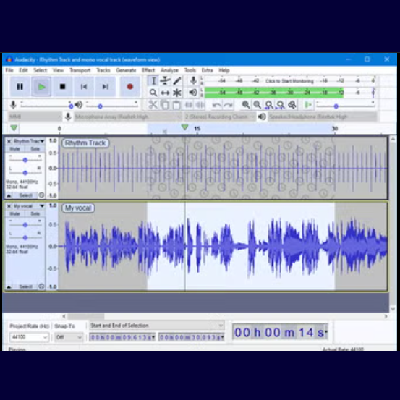This screenshot has height=400, width=400.
Task: Open the Effect menu
Action: (148, 70)
